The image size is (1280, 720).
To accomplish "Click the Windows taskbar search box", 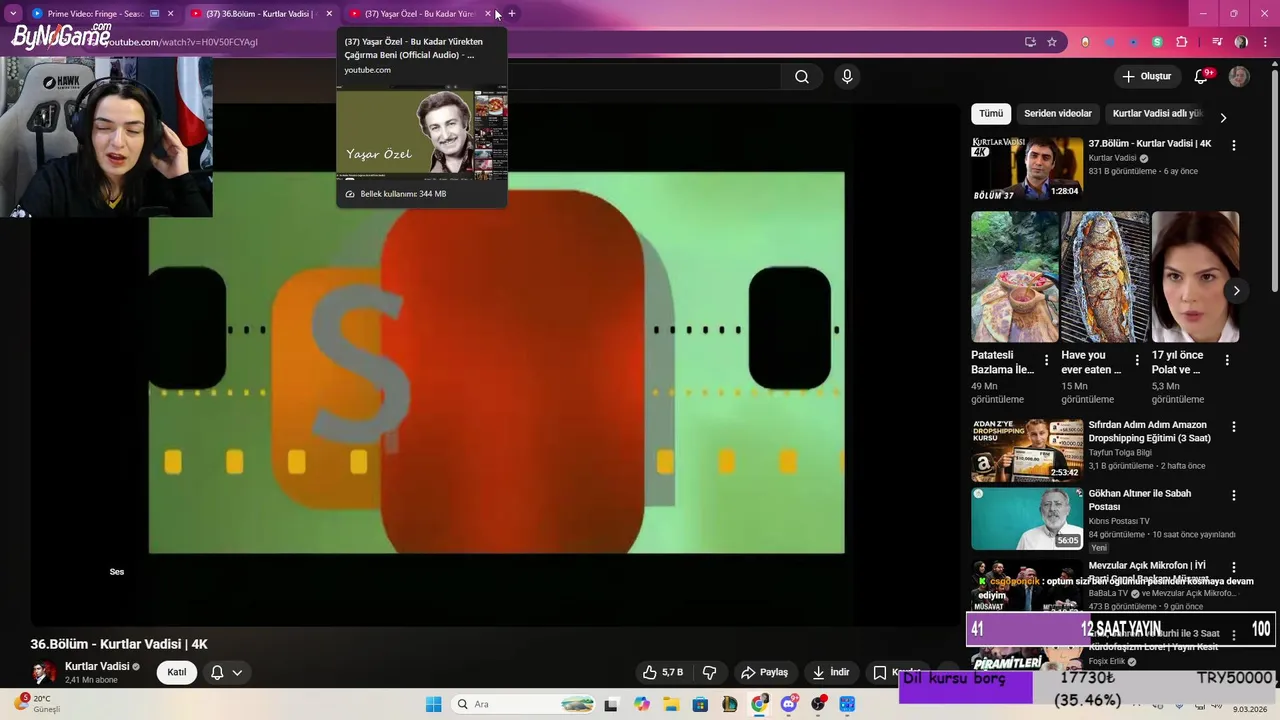I will (524, 704).
